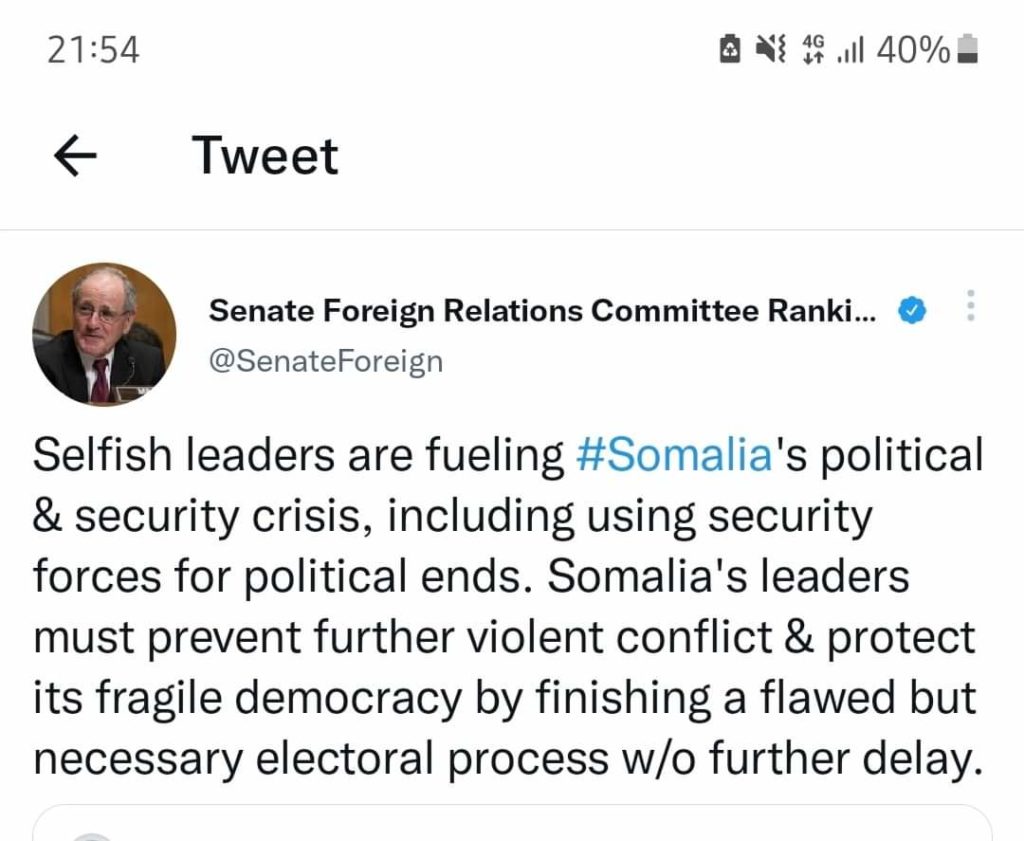This screenshot has height=841, width=1024.
Task: Open the three-dot tweet options menu
Action: 969,307
